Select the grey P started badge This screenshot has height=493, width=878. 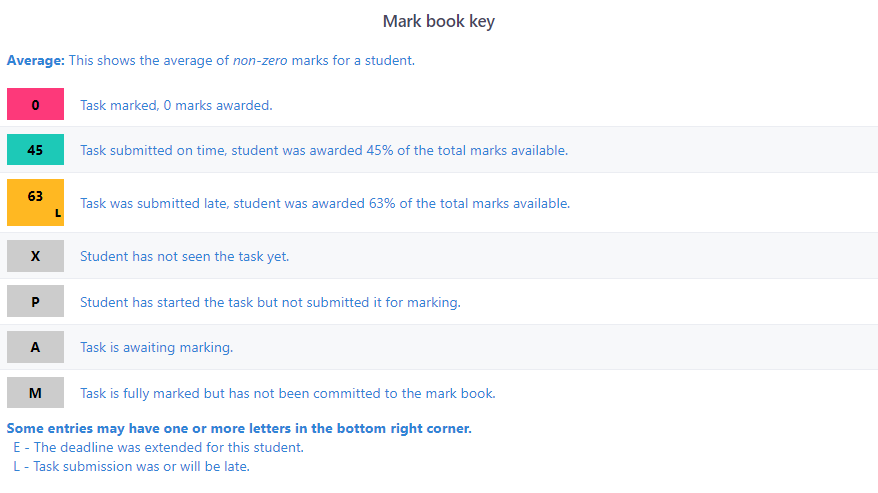(35, 301)
